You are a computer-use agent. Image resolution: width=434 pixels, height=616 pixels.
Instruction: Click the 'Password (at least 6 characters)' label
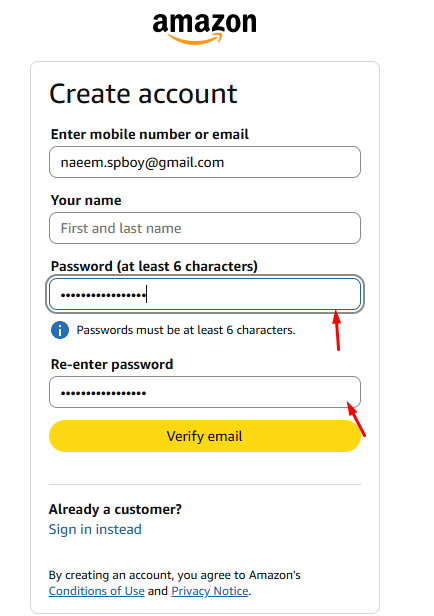(154, 266)
